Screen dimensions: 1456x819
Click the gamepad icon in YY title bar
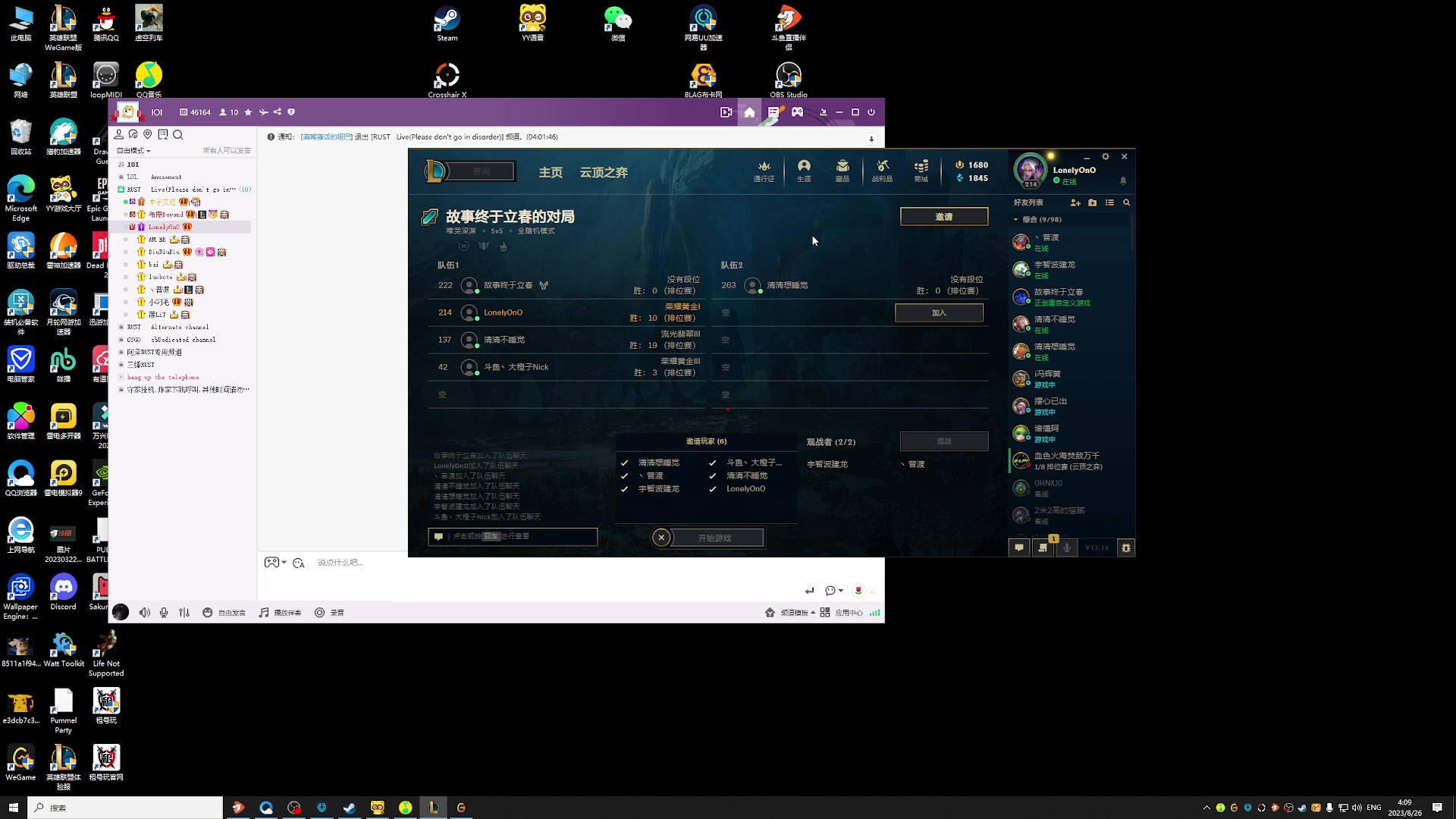(x=798, y=112)
